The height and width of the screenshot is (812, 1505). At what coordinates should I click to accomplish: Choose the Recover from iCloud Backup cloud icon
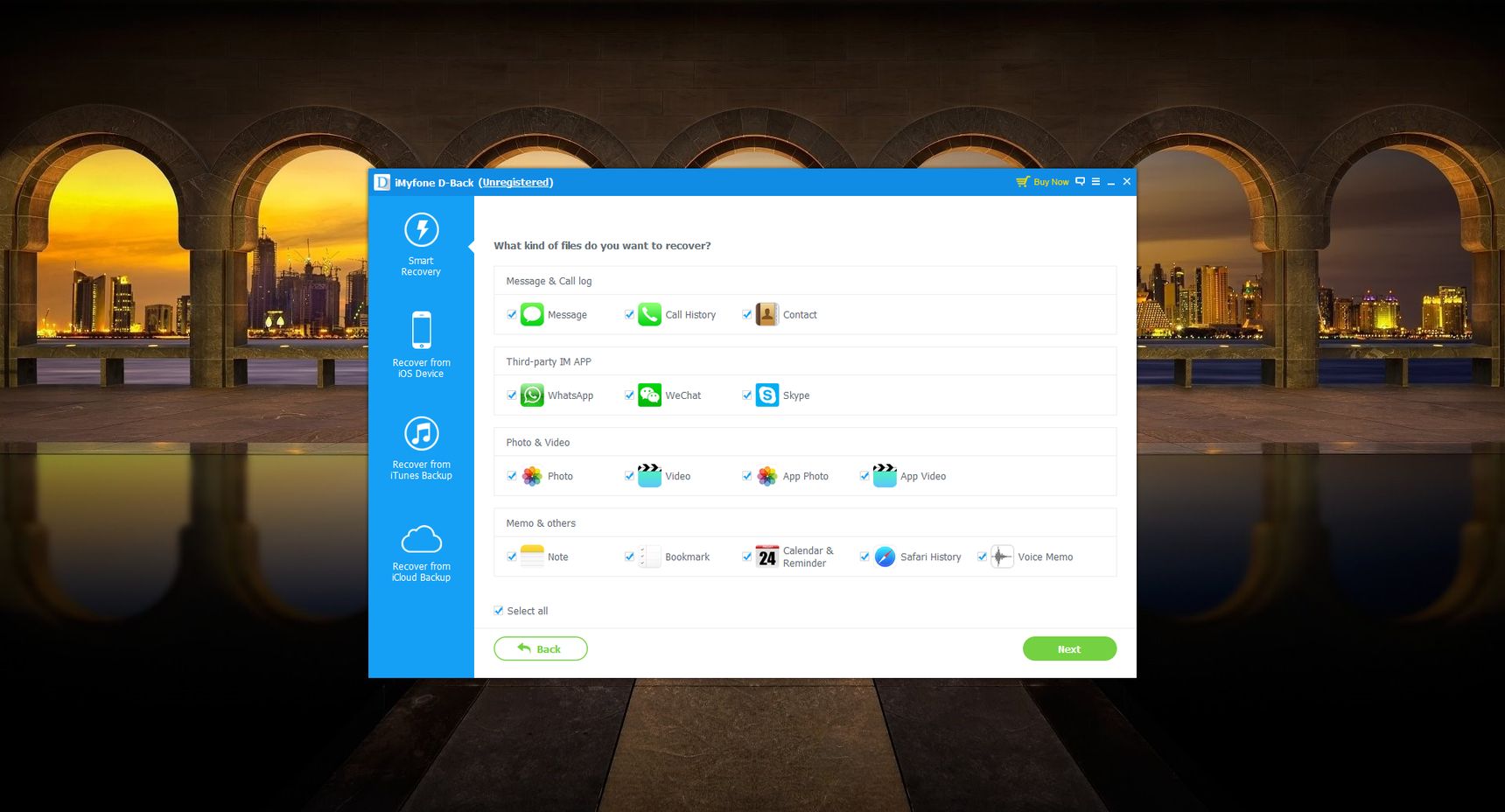[x=422, y=539]
